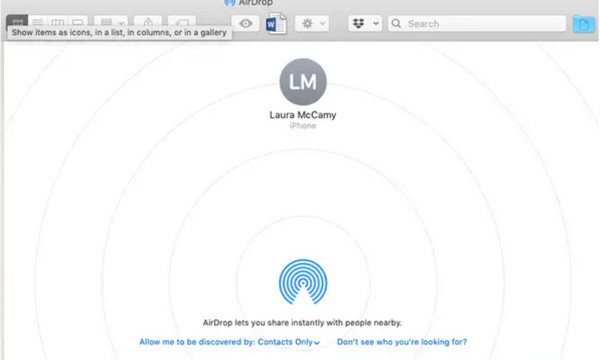Open the Dropbox toolbar menu
This screenshot has height=360, width=600.
coord(365,24)
